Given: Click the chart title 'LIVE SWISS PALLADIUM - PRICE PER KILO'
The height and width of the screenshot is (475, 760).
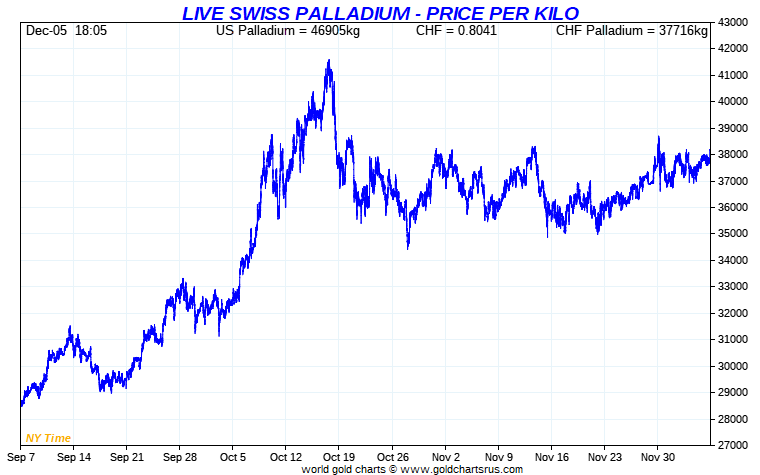Looking at the screenshot, I should (x=380, y=13).
